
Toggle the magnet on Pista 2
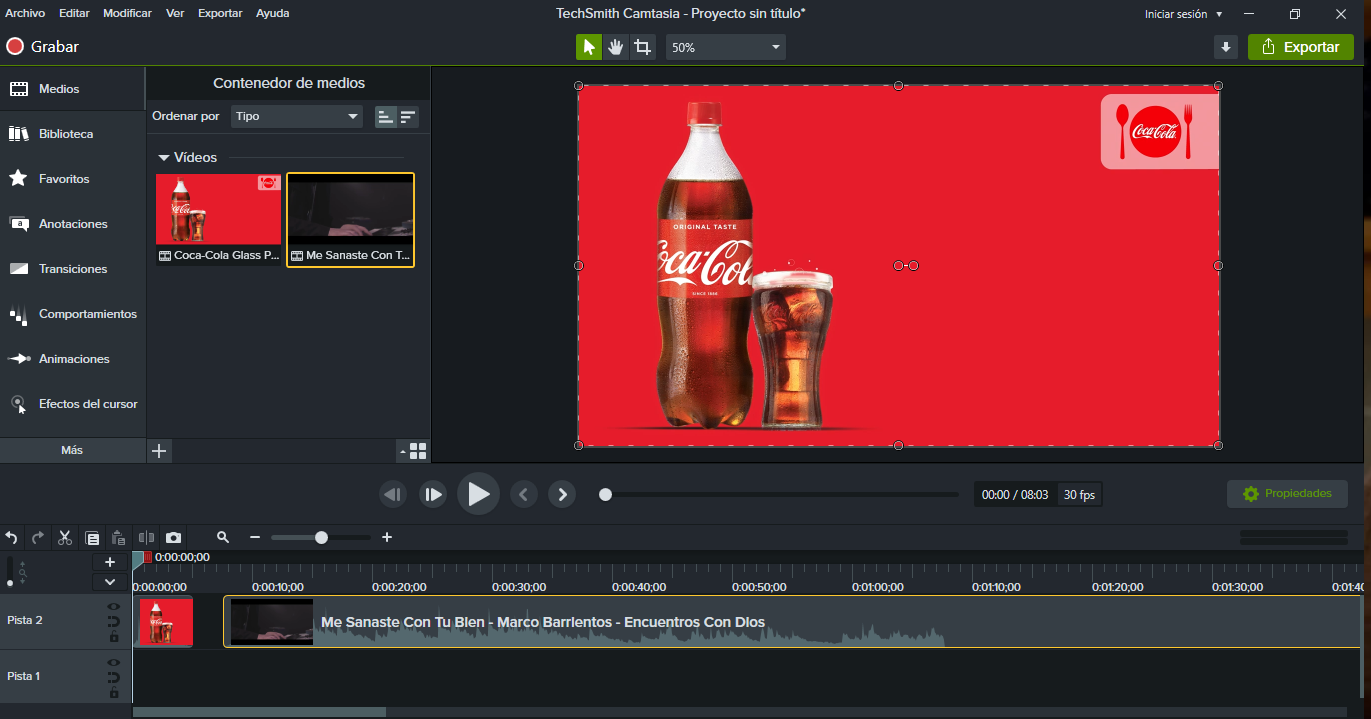(114, 621)
